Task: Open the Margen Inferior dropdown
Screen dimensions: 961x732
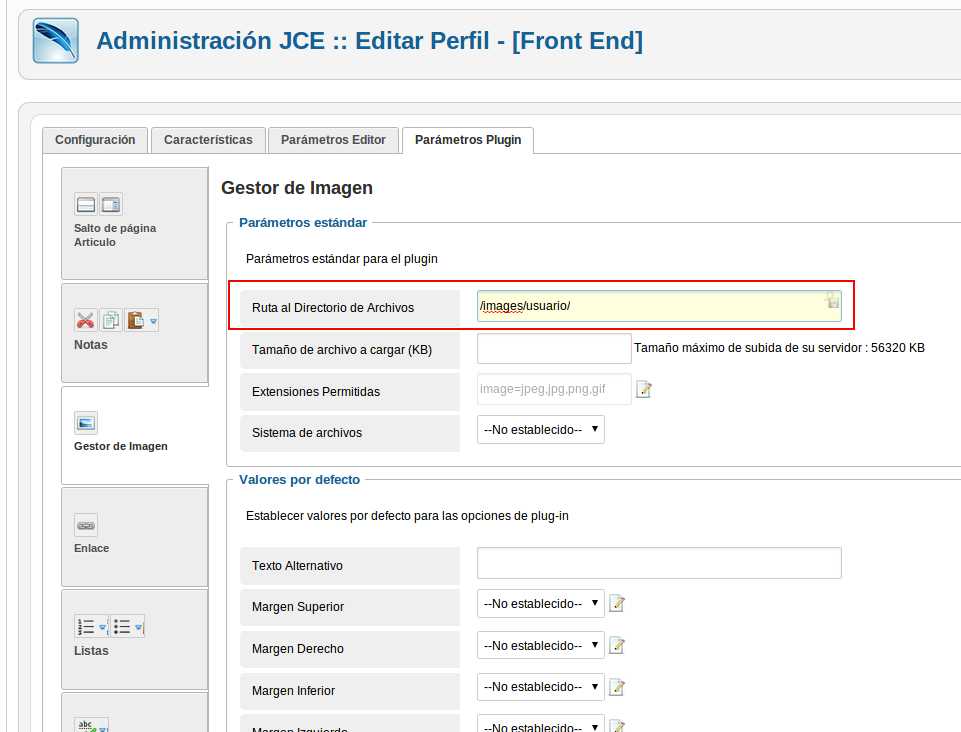Action: [x=541, y=687]
